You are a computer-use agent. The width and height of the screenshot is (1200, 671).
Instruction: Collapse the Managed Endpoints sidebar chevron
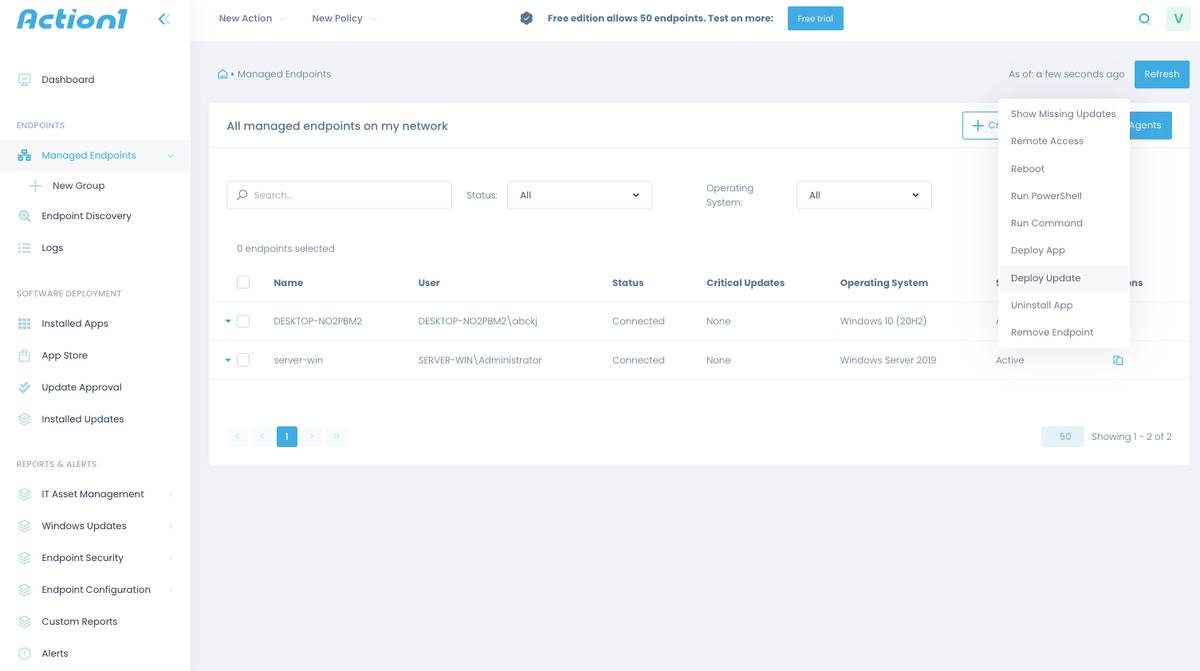point(170,156)
